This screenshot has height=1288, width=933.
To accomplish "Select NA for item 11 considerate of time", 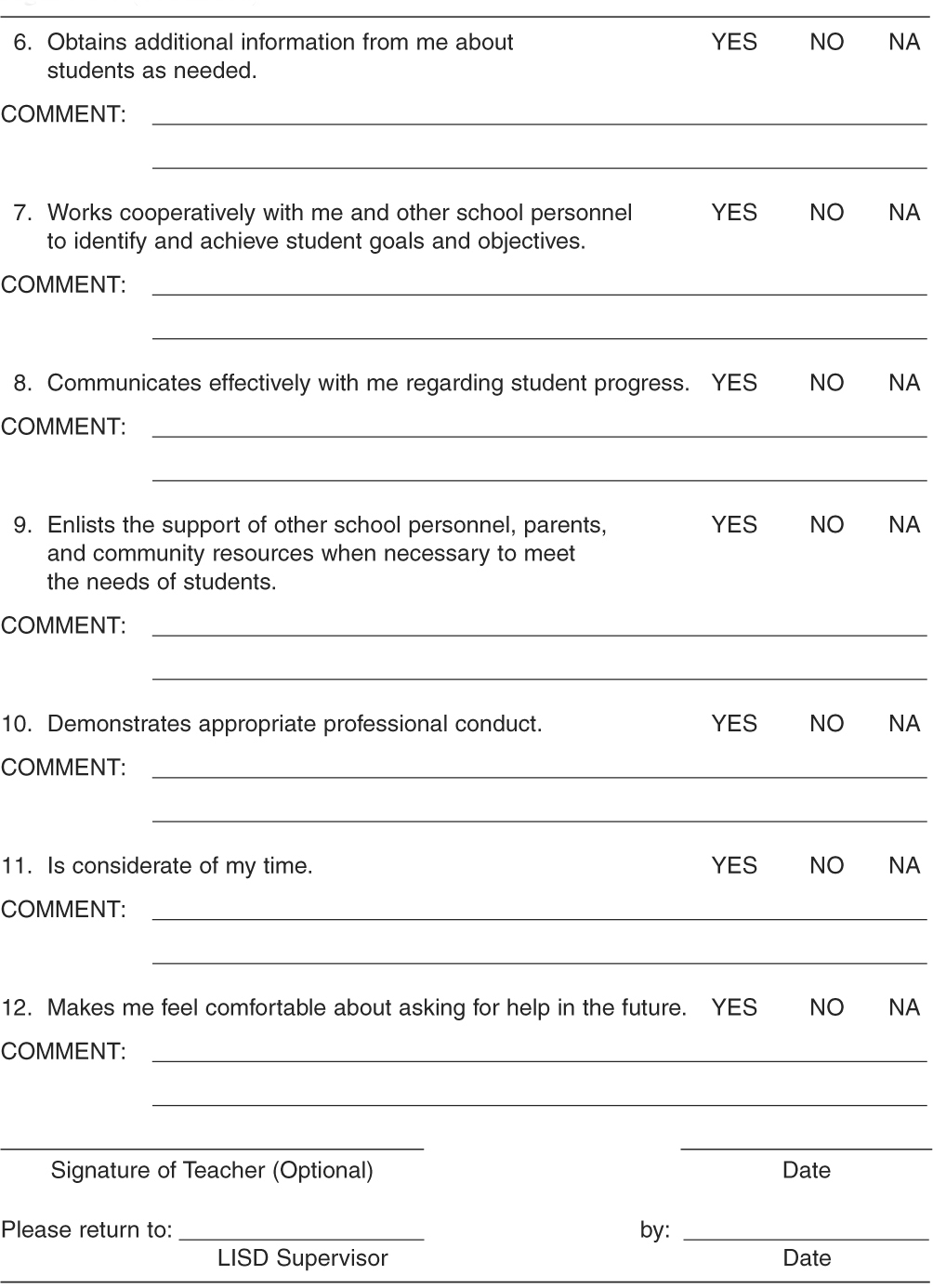I will point(904,866).
